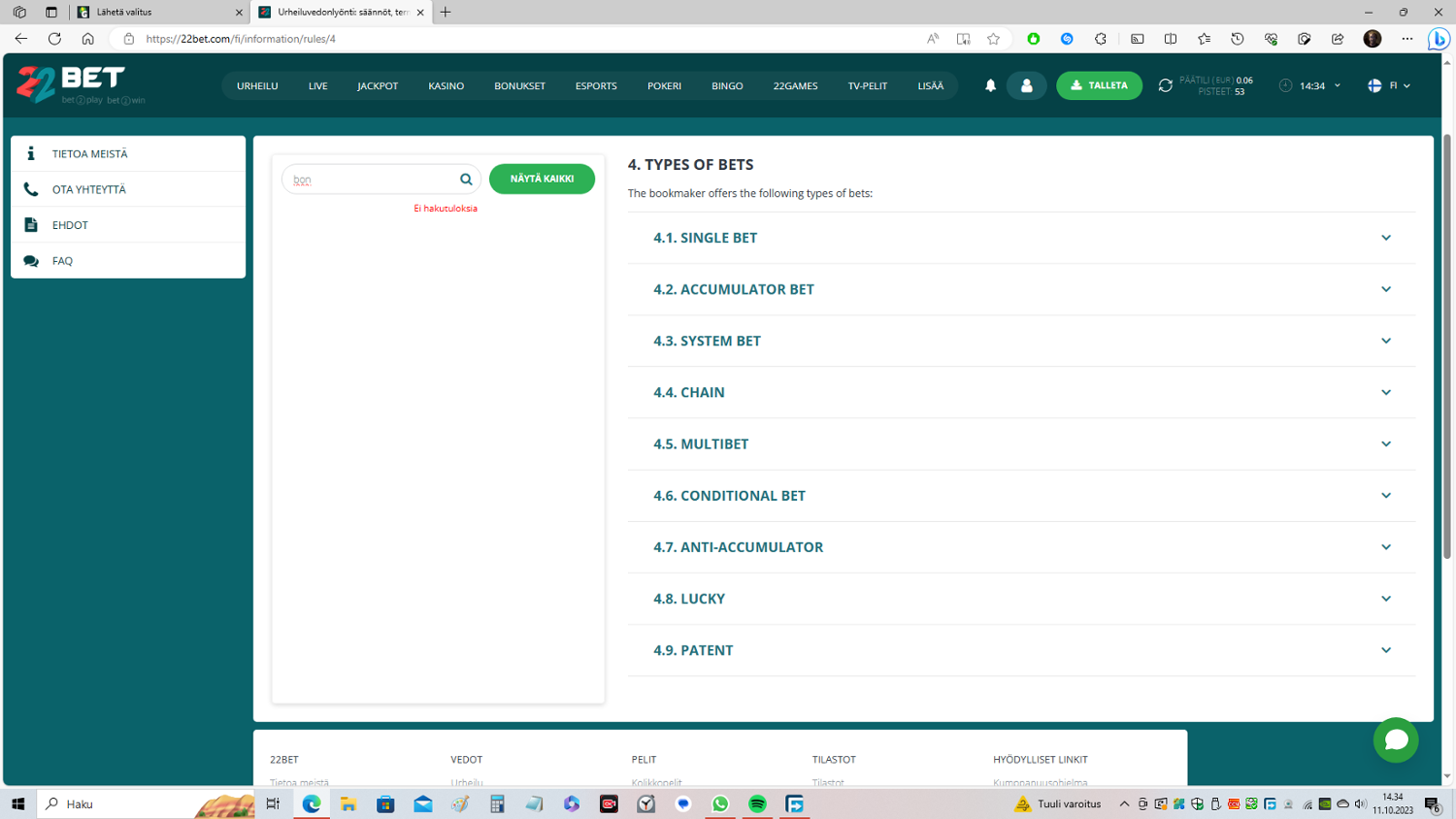This screenshot has width=1456, height=819.
Task: Expand the 4.1. Single Bet section
Action: pyautogui.click(x=1021, y=238)
